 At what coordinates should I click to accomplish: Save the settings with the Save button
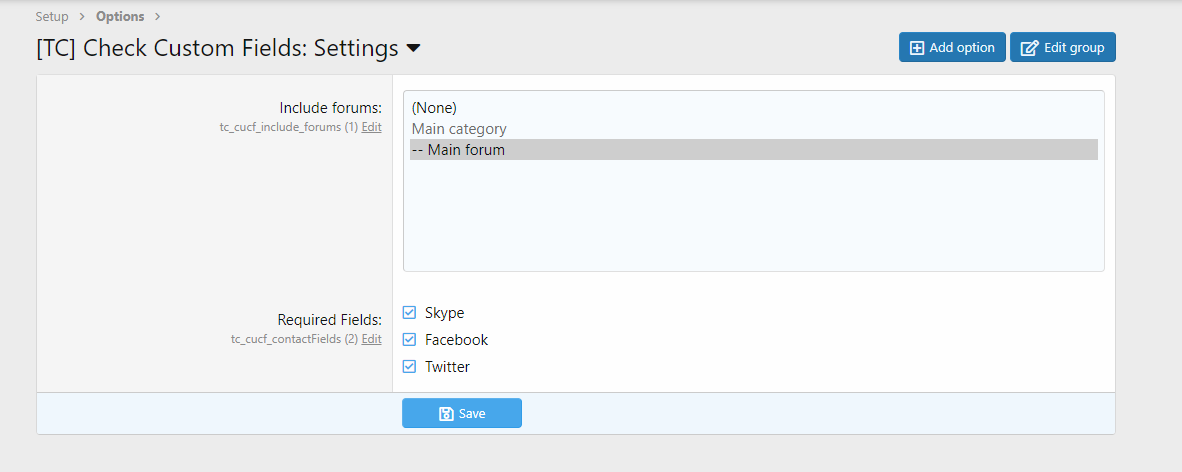pos(462,414)
